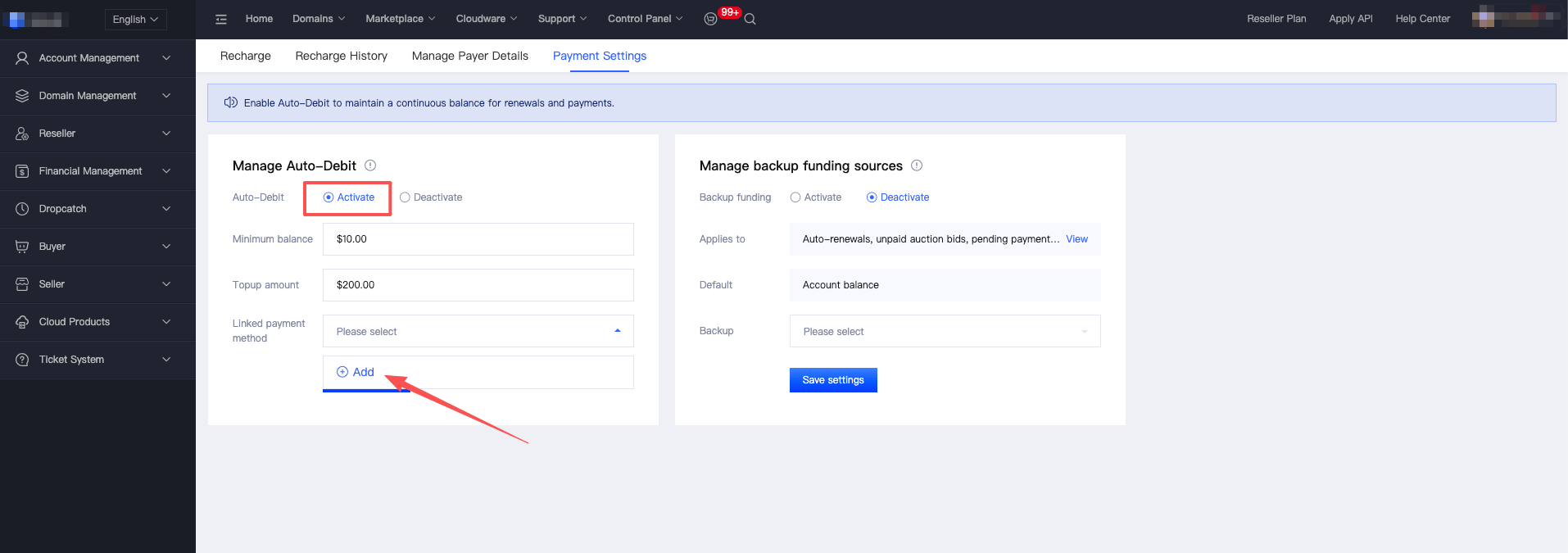Select Activate radio for Auto-Debit
1568x553 pixels.
(x=329, y=197)
